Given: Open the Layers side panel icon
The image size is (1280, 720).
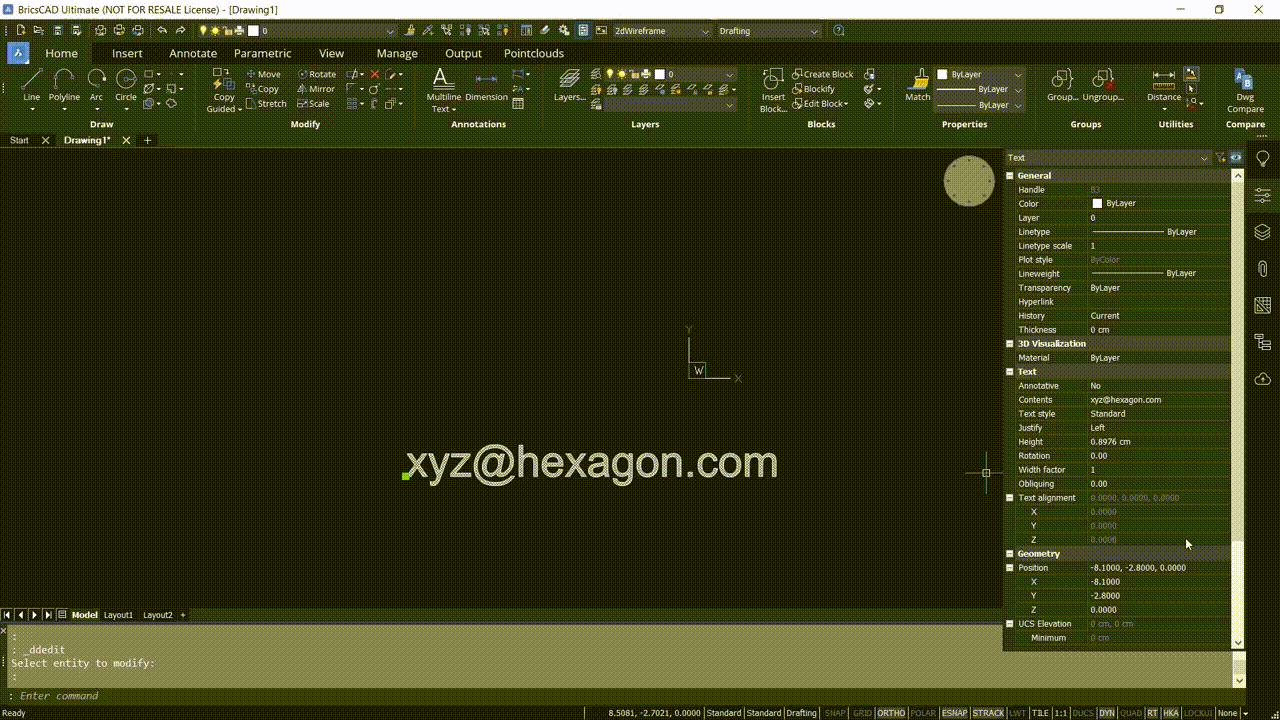Looking at the screenshot, I should pos(1263,232).
